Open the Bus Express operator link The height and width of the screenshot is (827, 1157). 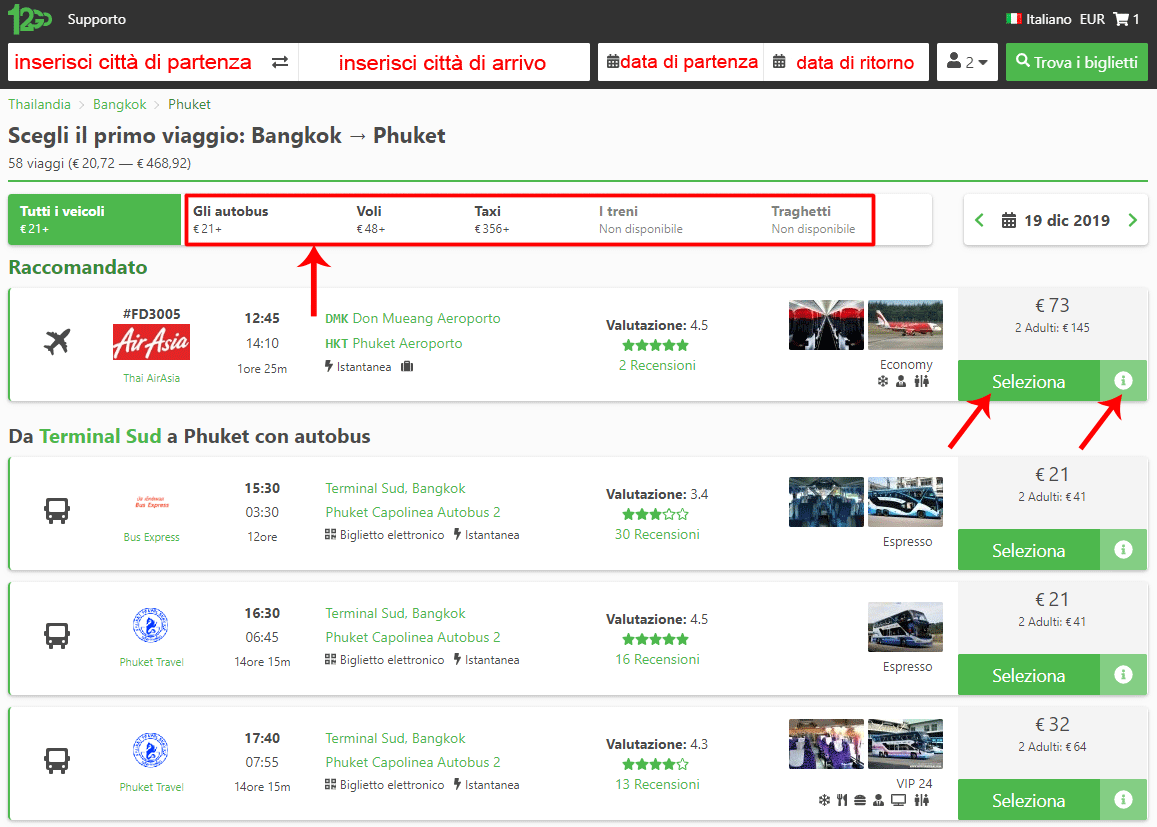pyautogui.click(x=151, y=537)
